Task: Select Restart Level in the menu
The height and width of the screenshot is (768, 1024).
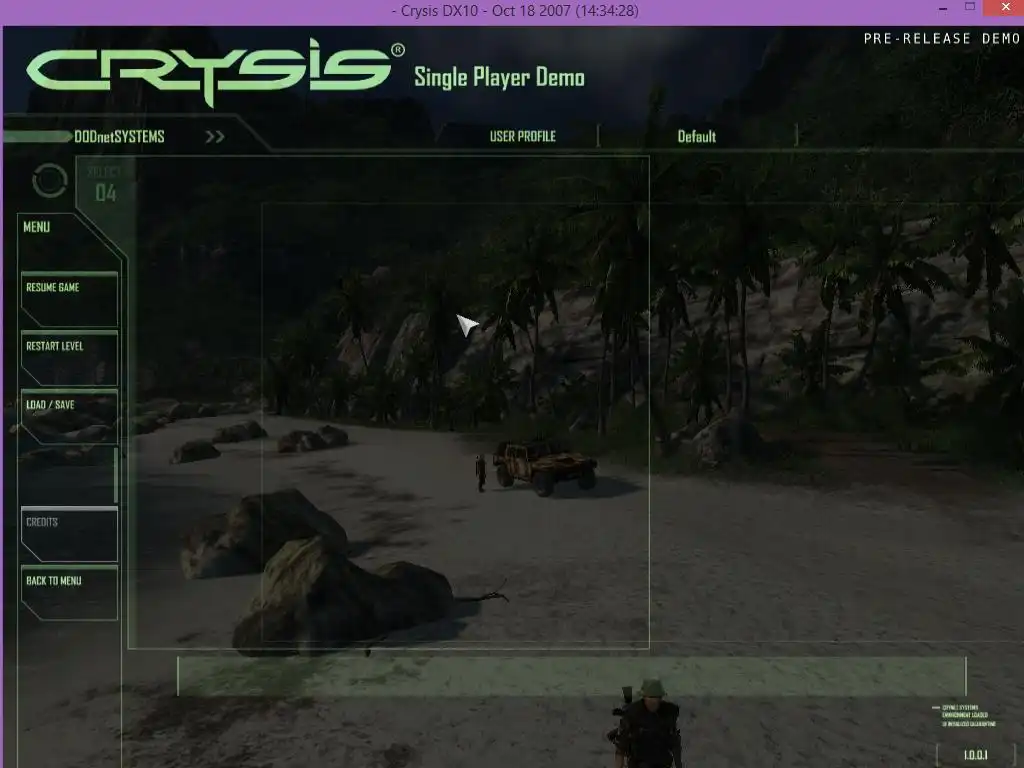Action: pyautogui.click(x=69, y=358)
